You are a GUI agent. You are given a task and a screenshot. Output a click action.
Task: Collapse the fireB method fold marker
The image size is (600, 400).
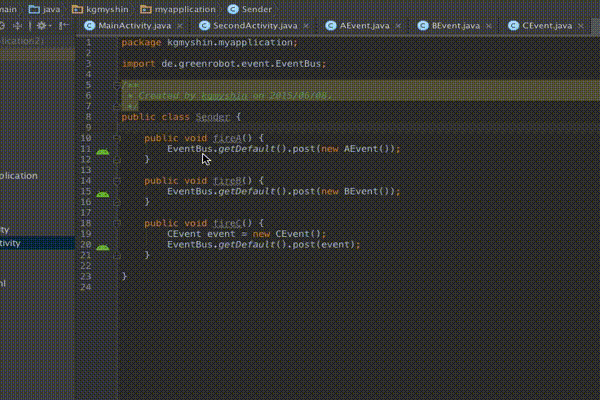tap(118, 180)
